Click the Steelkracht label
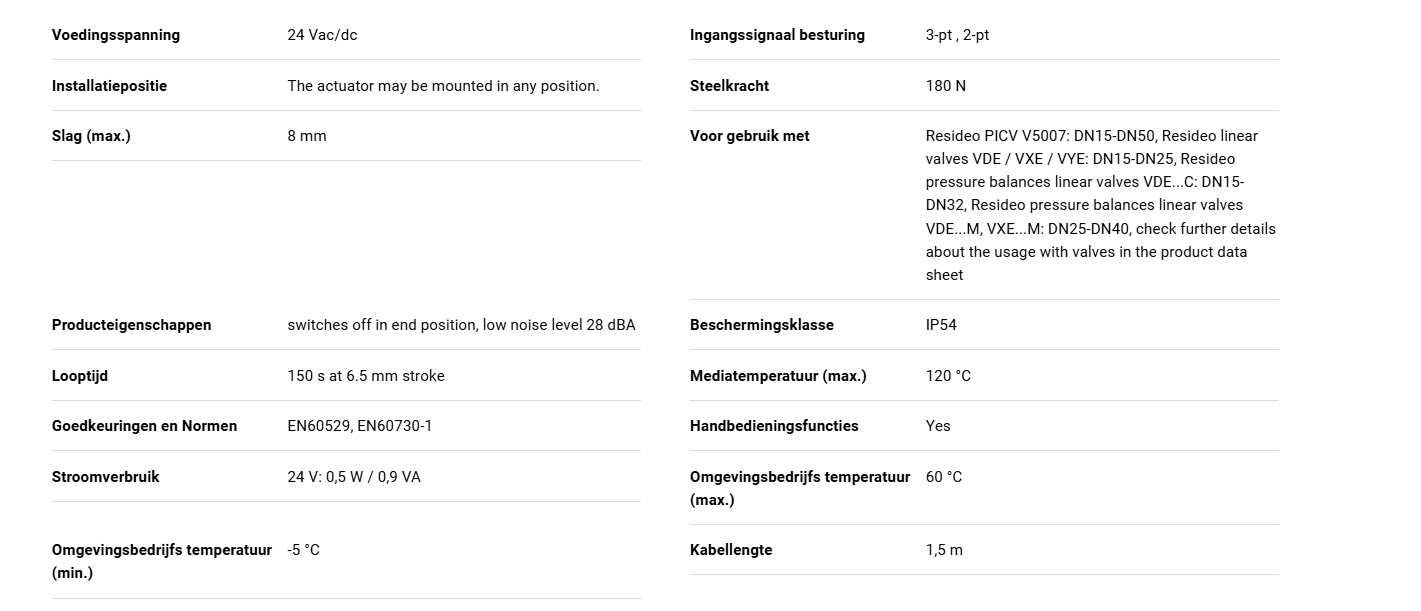This screenshot has height=611, width=1421. (729, 86)
